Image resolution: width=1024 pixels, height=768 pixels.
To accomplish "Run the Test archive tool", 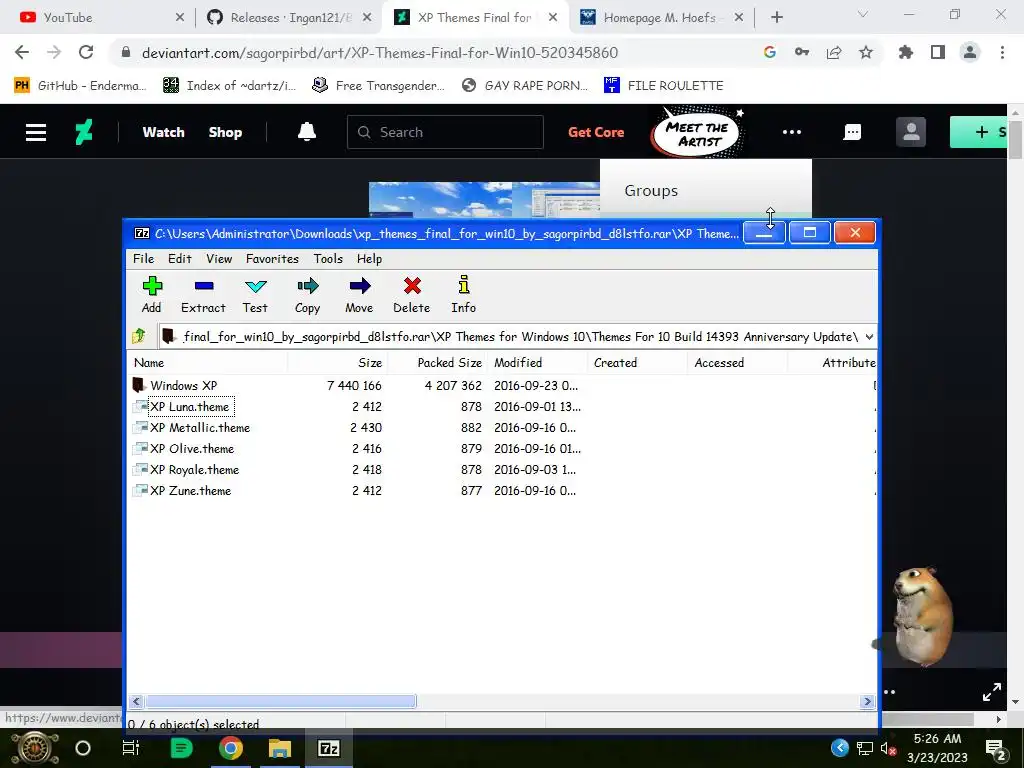I will pyautogui.click(x=255, y=295).
